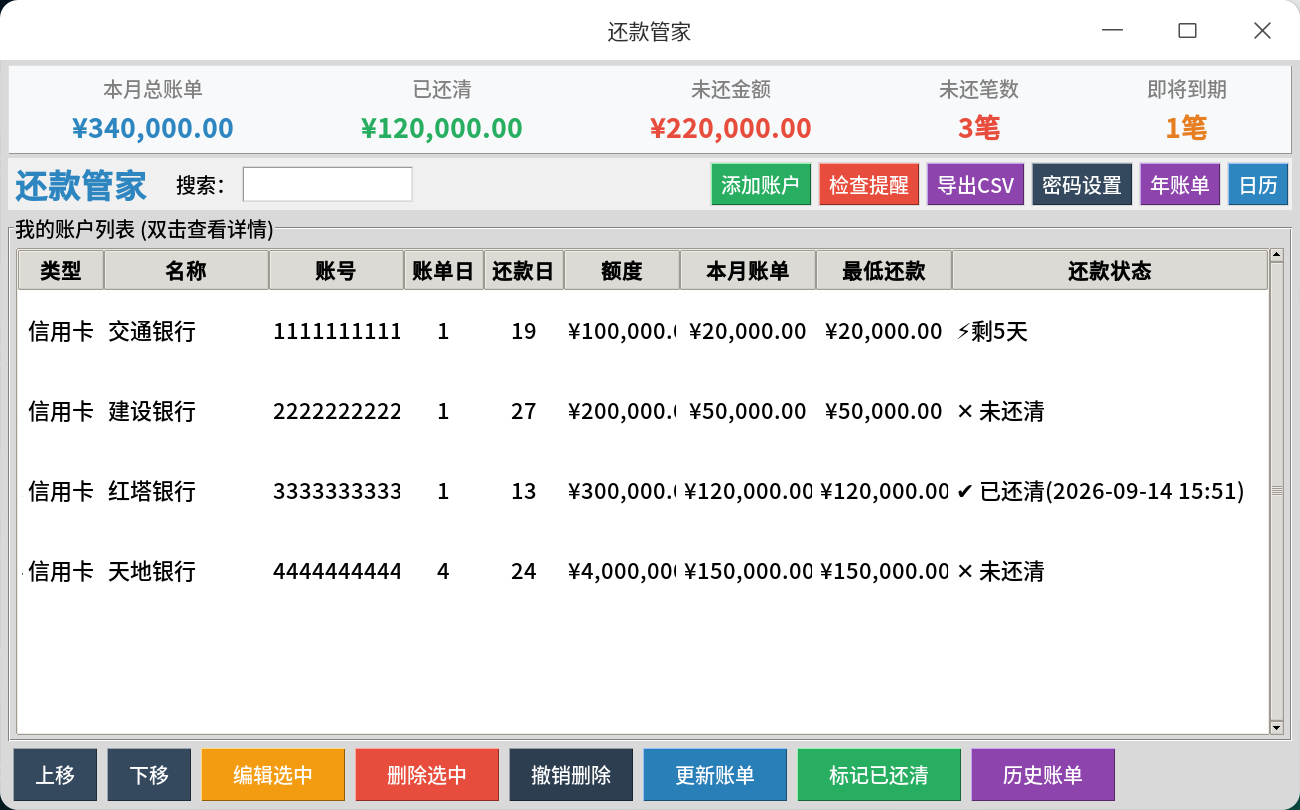1300x810 pixels.
Task: Delete selected account with 删除选中
Action: pyautogui.click(x=427, y=775)
